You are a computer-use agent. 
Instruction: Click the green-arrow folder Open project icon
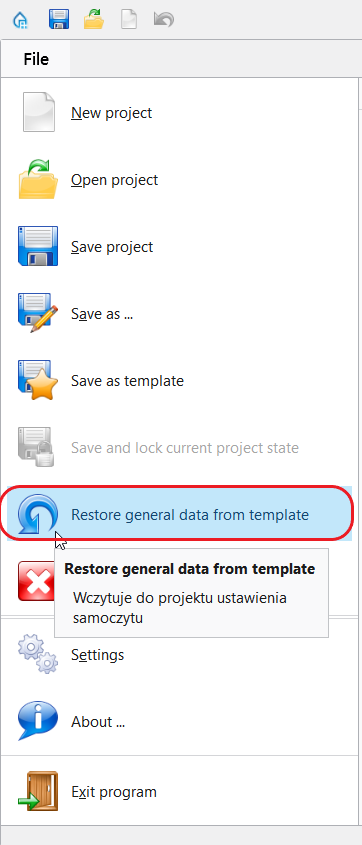click(38, 179)
